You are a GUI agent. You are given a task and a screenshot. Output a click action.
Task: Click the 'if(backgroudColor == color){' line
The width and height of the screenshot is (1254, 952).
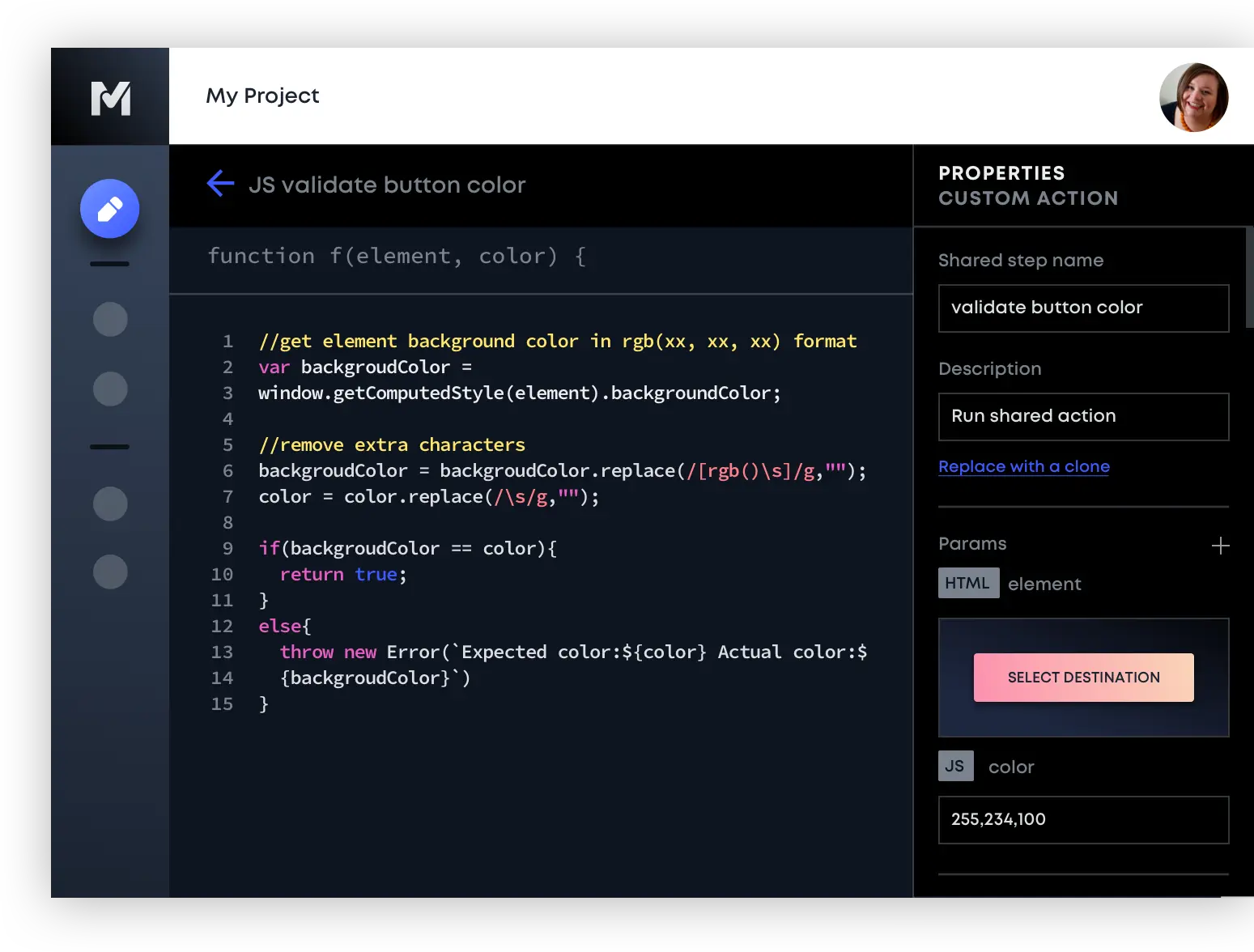408,548
